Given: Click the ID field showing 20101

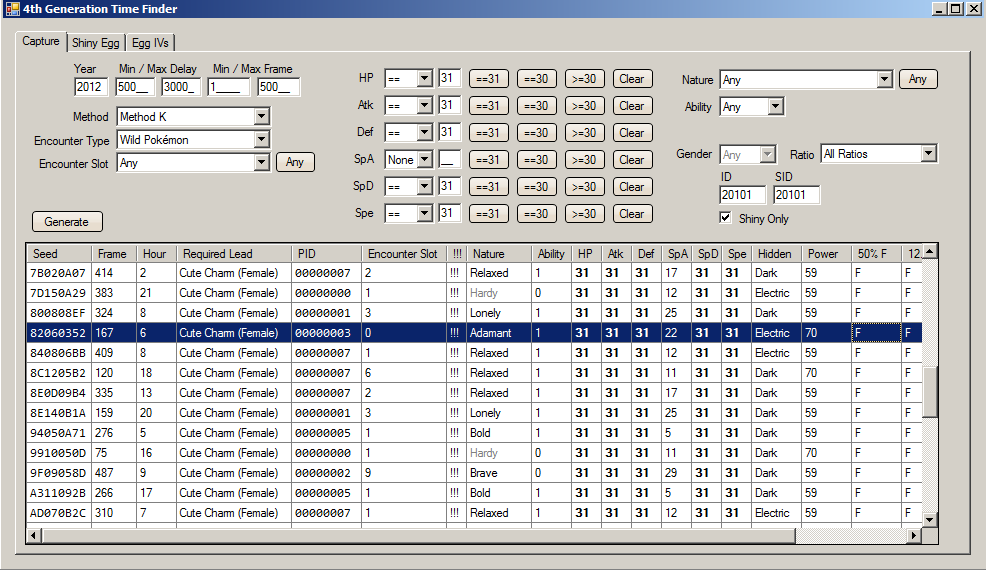Looking at the screenshot, I should (743, 194).
